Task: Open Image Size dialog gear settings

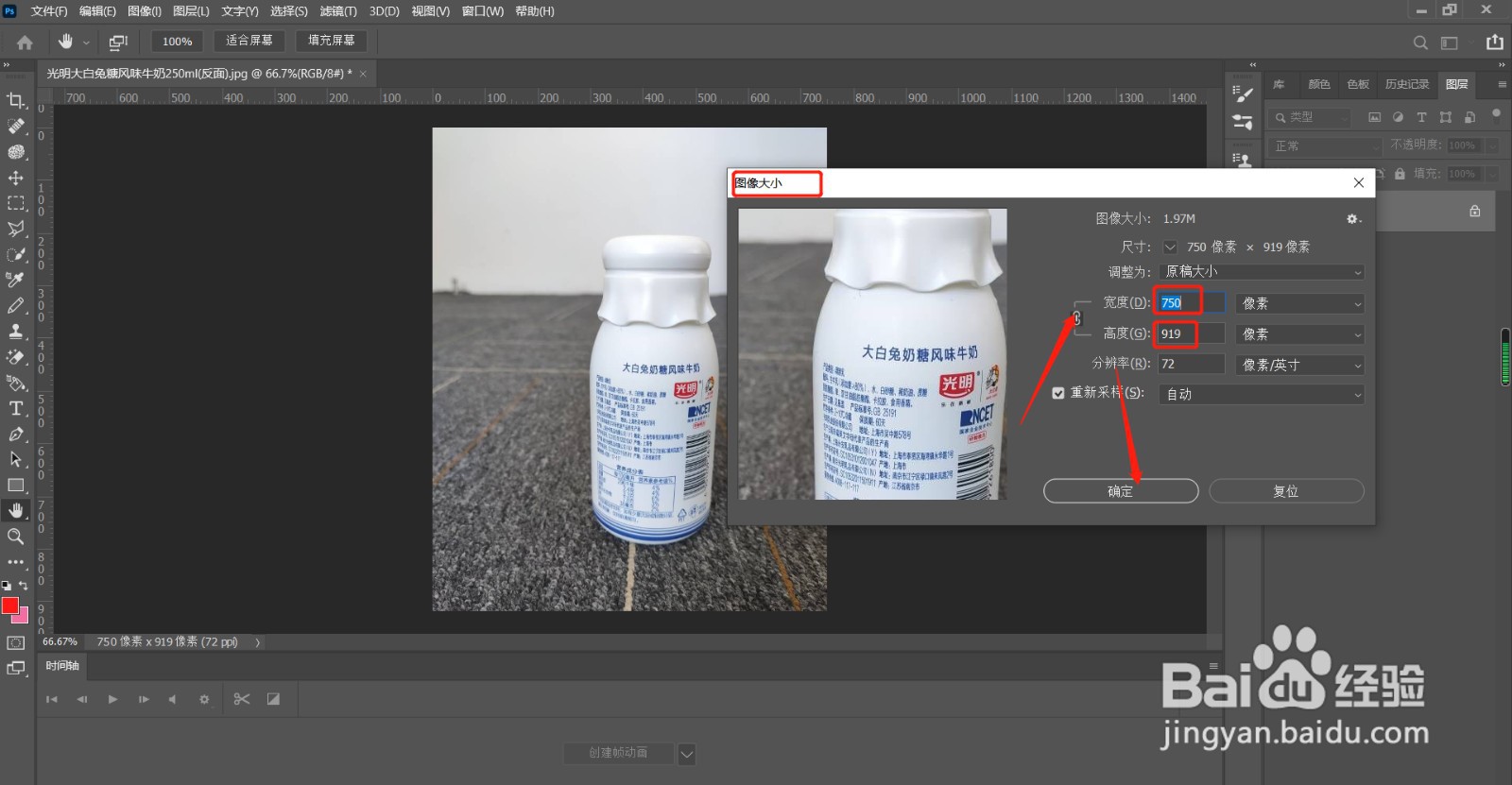Action: (1353, 218)
